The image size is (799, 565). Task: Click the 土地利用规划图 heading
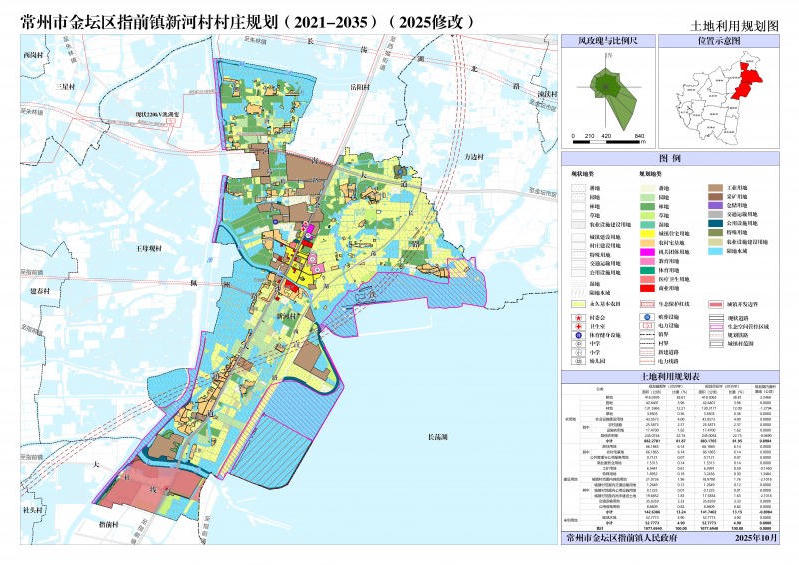pyautogui.click(x=735, y=25)
